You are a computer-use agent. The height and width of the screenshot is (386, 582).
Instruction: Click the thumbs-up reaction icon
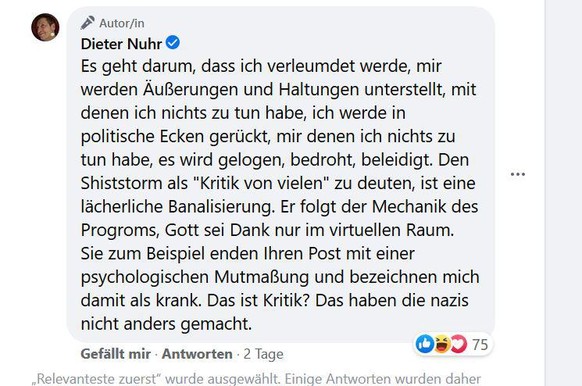tap(425, 344)
